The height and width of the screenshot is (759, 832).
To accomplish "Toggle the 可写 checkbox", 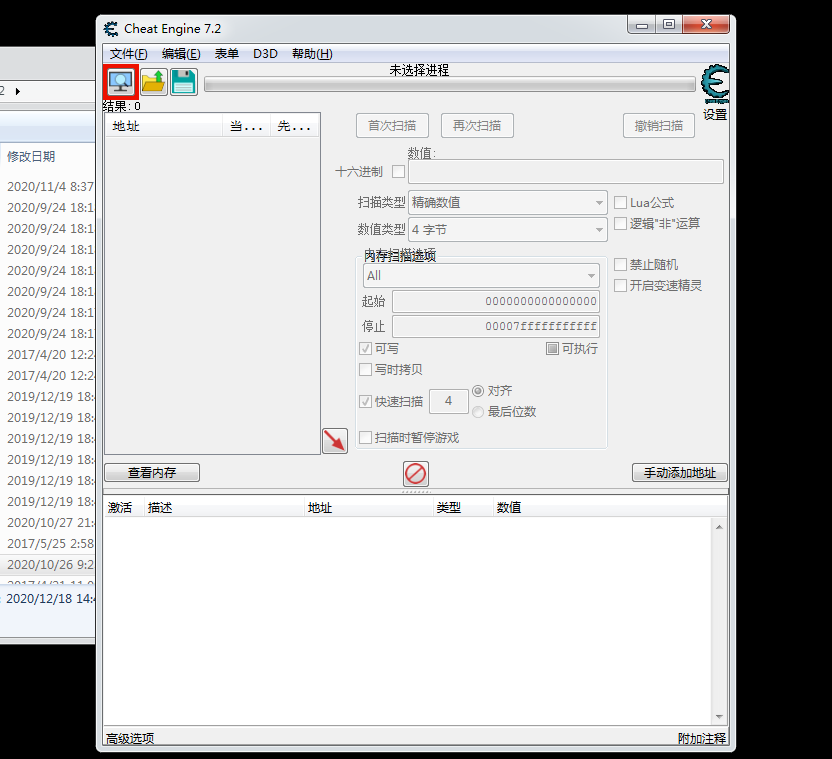I will click(x=365, y=349).
